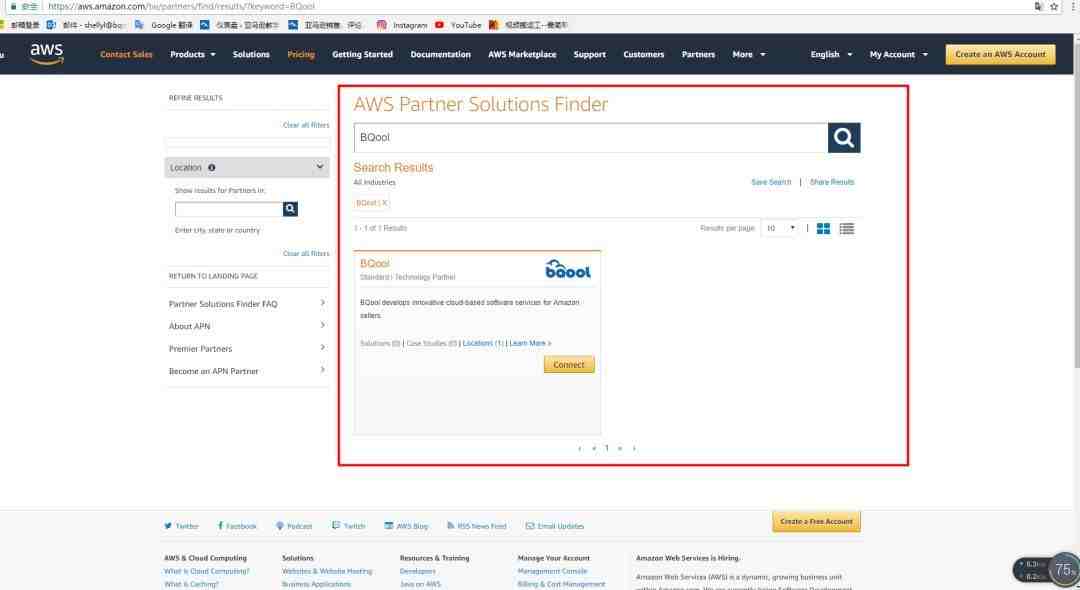
Task: Switch results to grid view
Action: (823, 229)
